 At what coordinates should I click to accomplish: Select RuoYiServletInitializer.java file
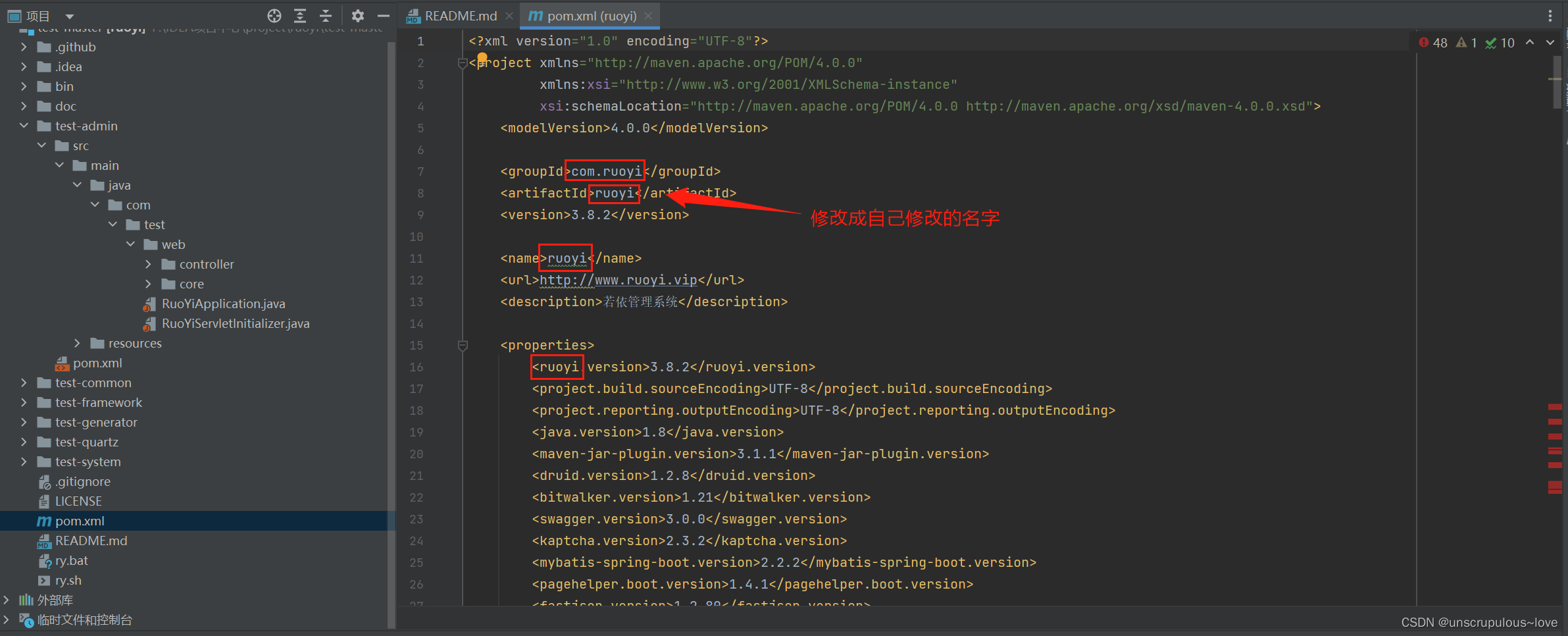point(236,323)
